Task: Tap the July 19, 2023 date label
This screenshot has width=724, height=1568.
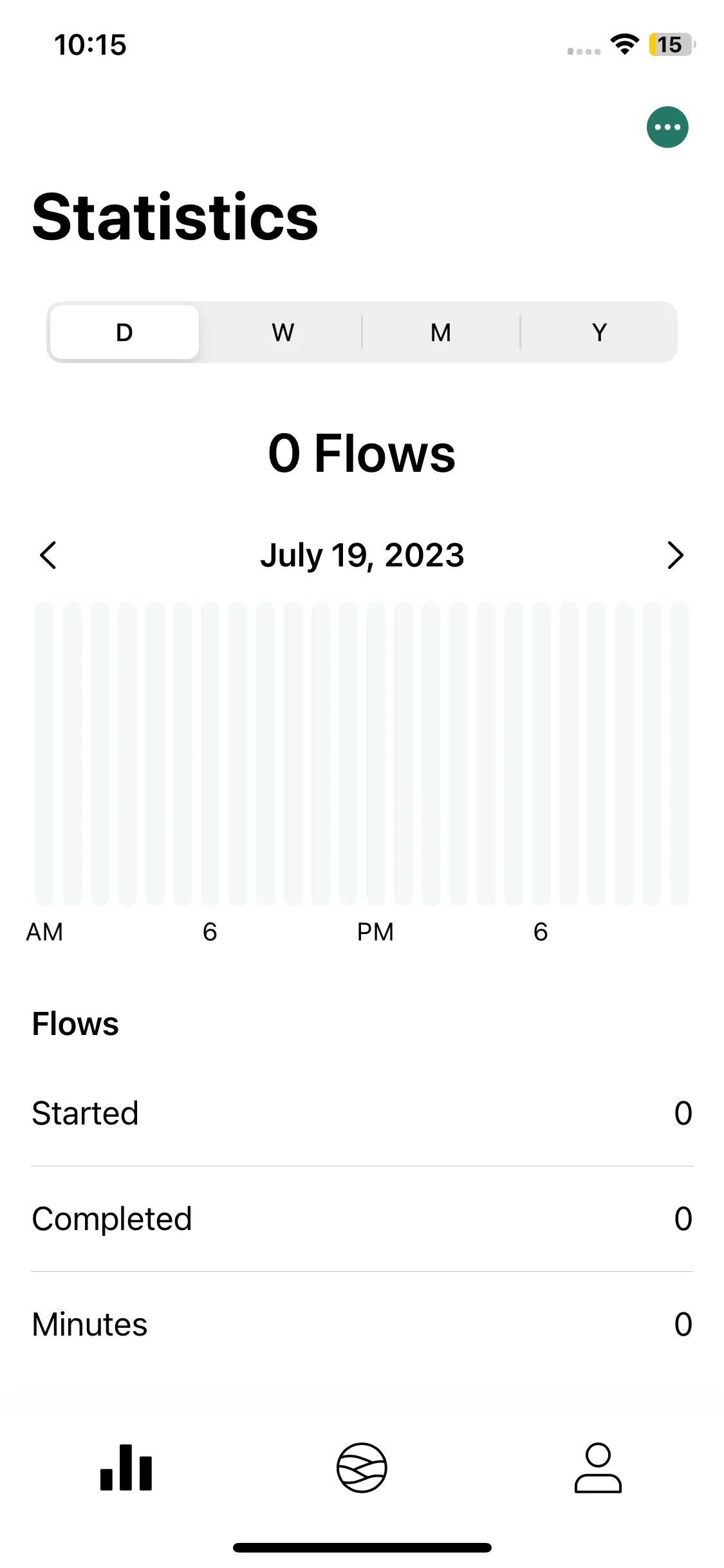Action: [x=362, y=555]
